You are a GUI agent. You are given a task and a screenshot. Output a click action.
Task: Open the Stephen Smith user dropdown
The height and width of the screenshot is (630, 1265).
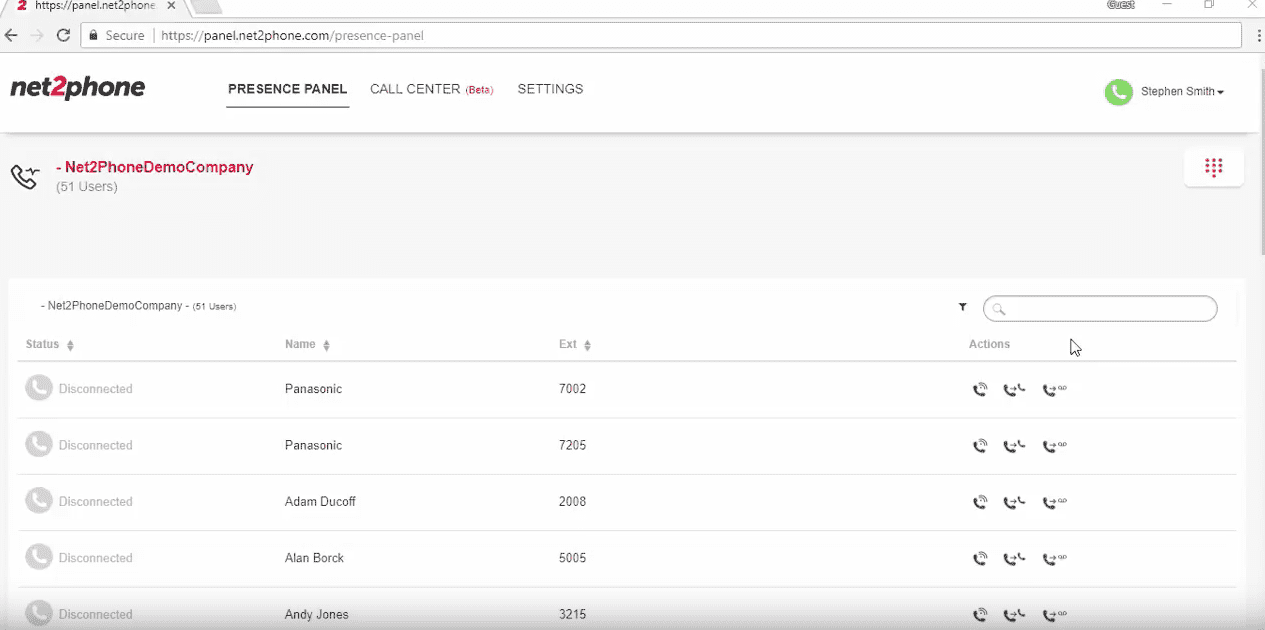pyautogui.click(x=1183, y=92)
